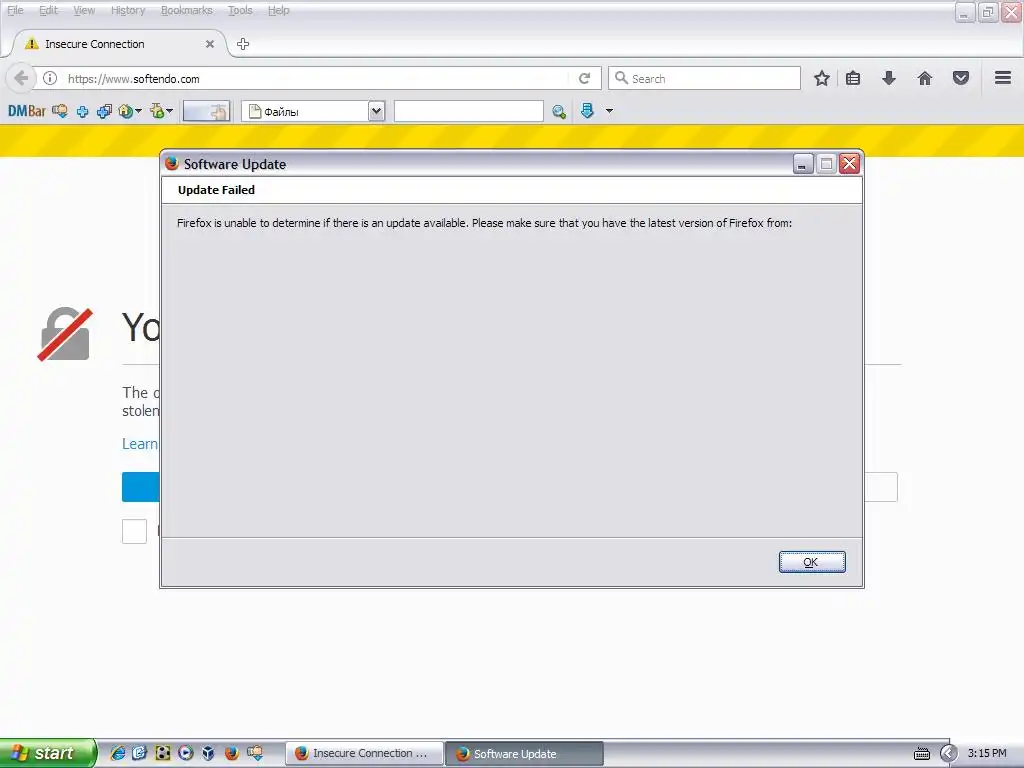Launch VirtualBox cube icon in quick launch
This screenshot has width=1024, height=768.
208,753
